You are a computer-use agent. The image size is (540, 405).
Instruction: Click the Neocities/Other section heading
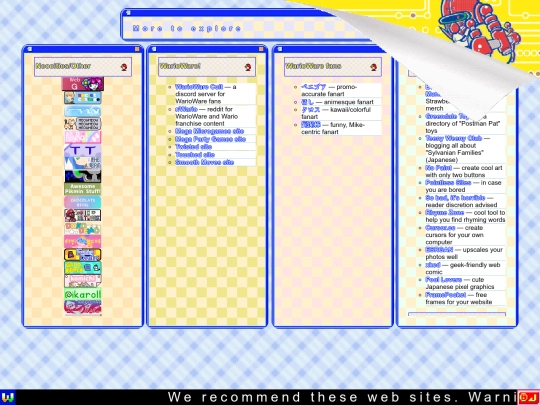pos(63,66)
